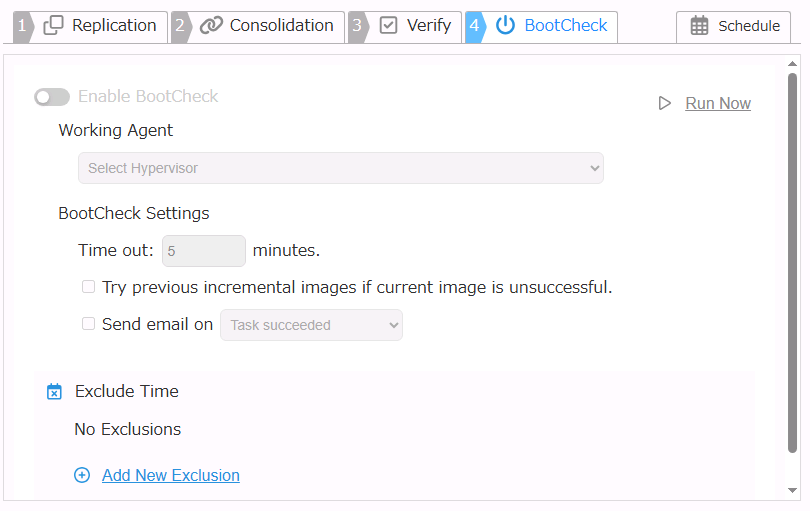Click the vertical scrollbar thumb
The image size is (810, 511).
pos(793,260)
